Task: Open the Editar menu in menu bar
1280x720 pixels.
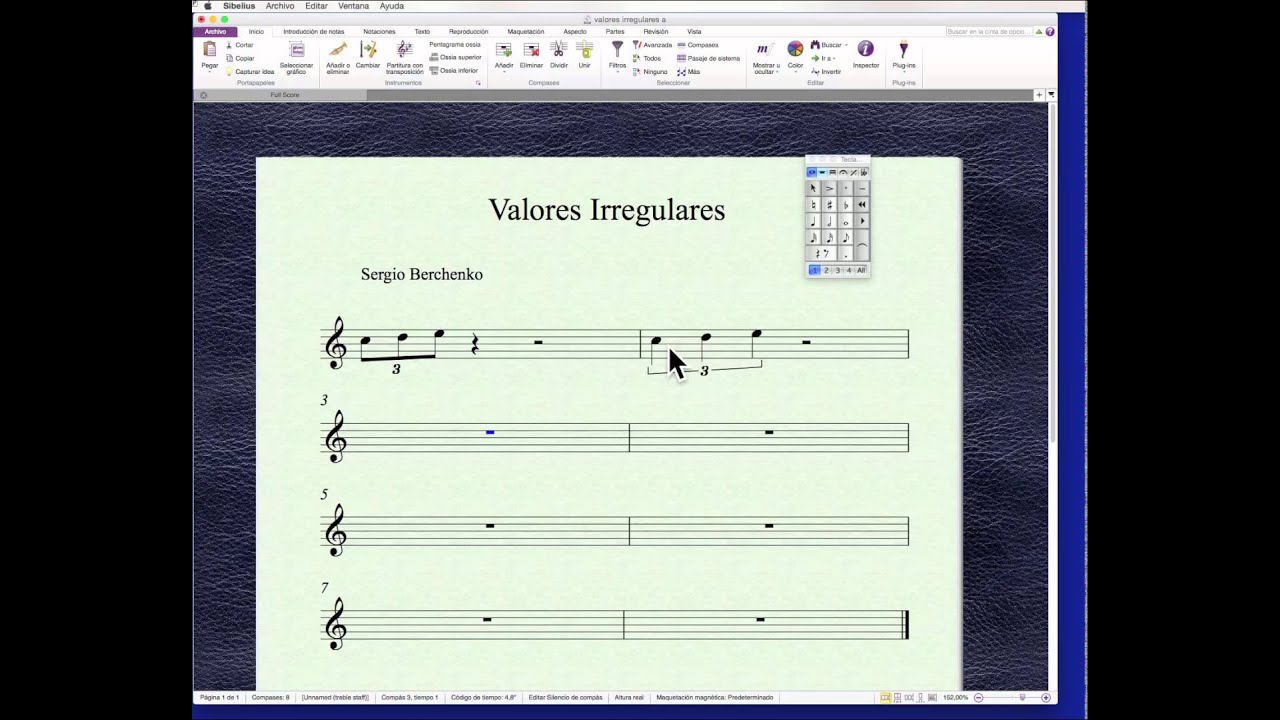Action: [316, 6]
